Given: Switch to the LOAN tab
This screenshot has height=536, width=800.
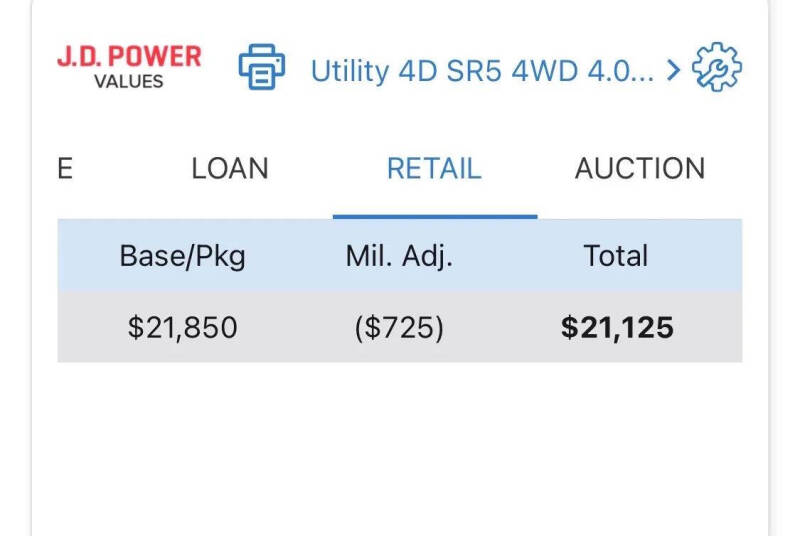Looking at the screenshot, I should (x=230, y=168).
